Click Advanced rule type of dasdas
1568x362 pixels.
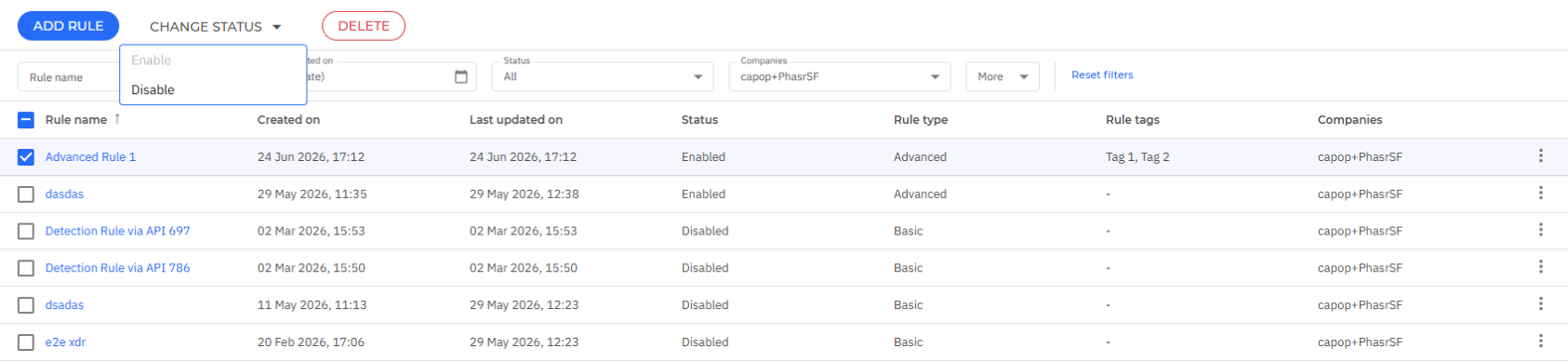point(920,194)
